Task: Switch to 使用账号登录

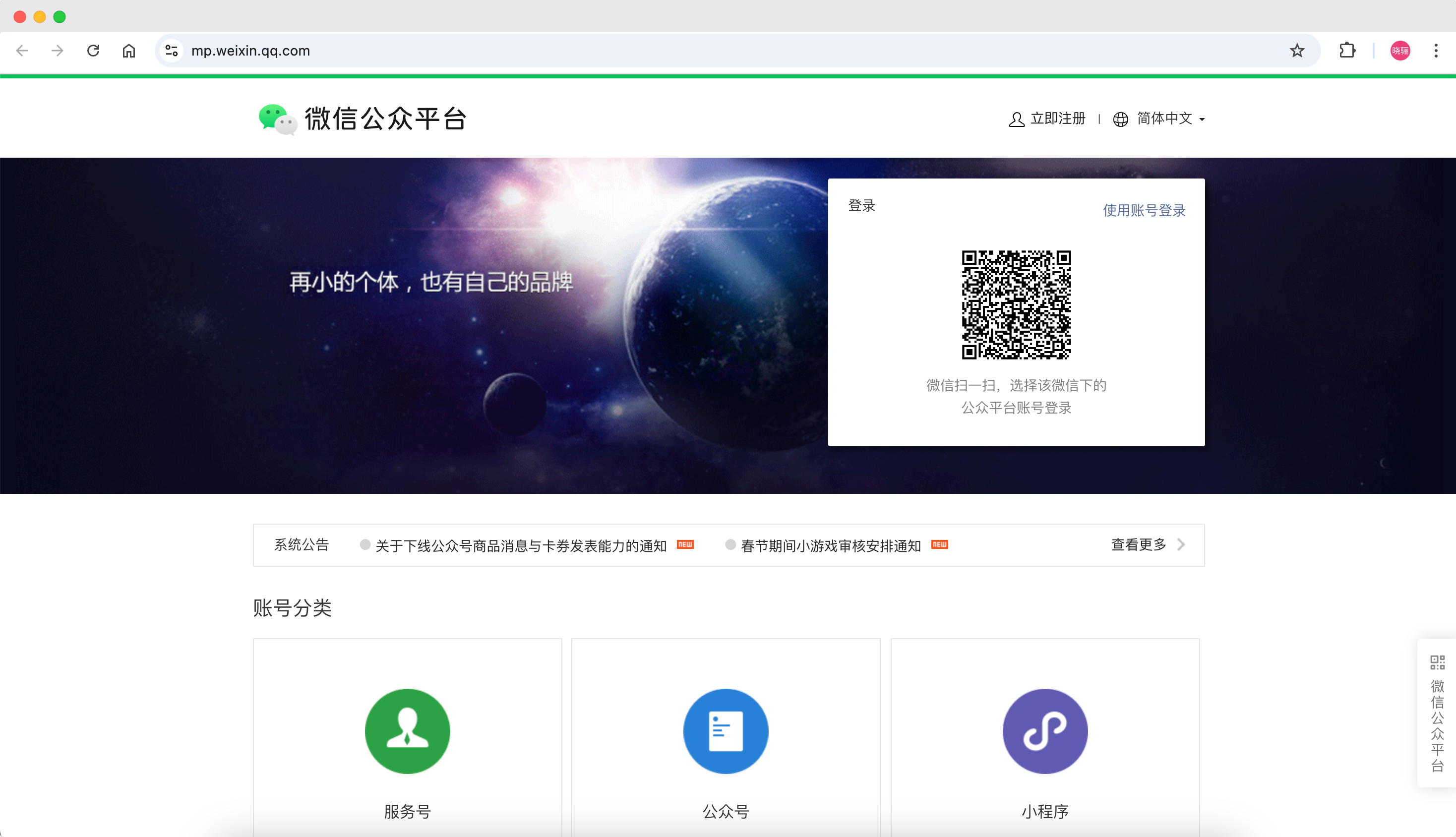Action: pos(1144,210)
